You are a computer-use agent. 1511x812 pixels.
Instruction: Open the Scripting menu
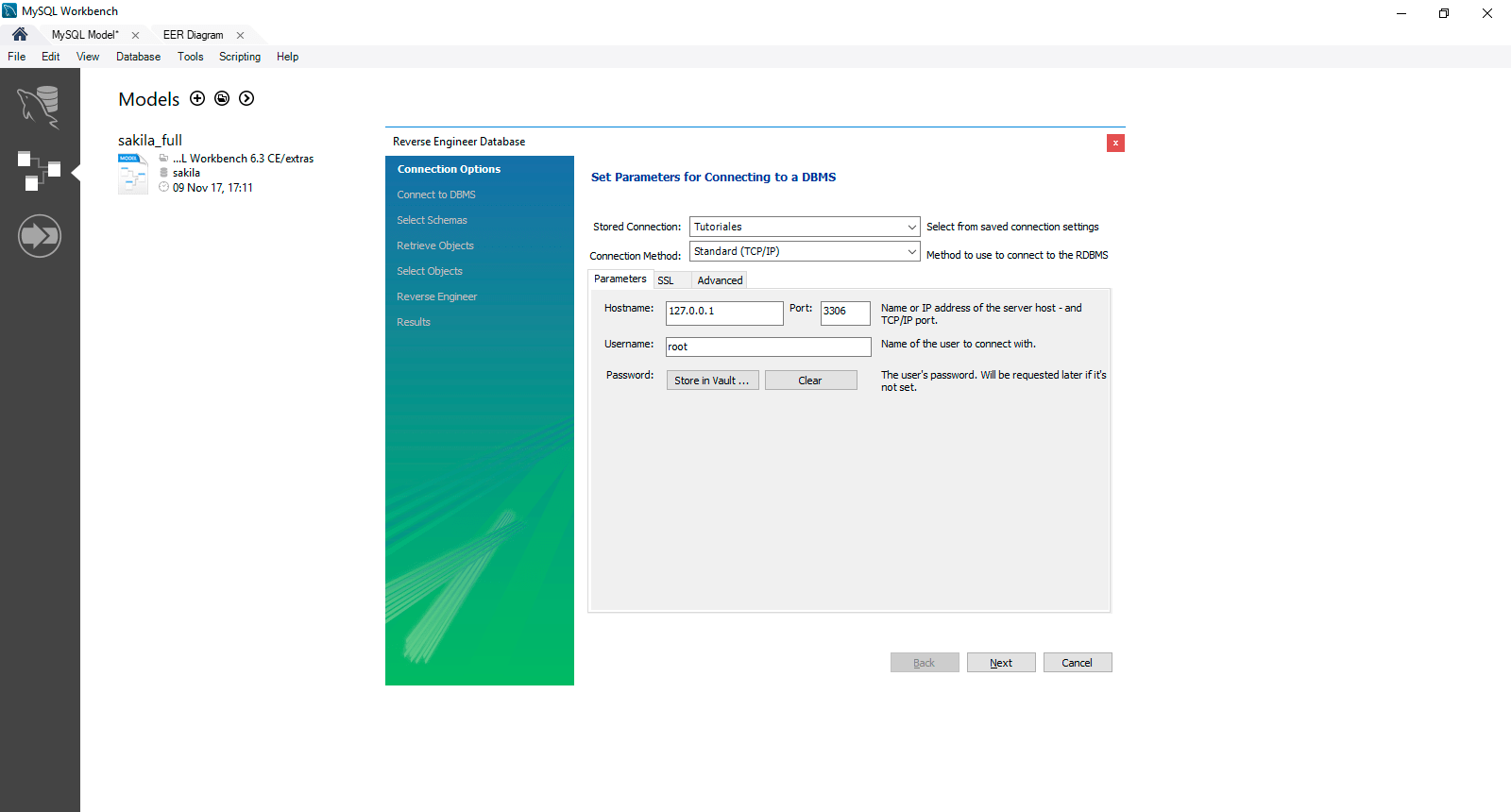point(240,57)
